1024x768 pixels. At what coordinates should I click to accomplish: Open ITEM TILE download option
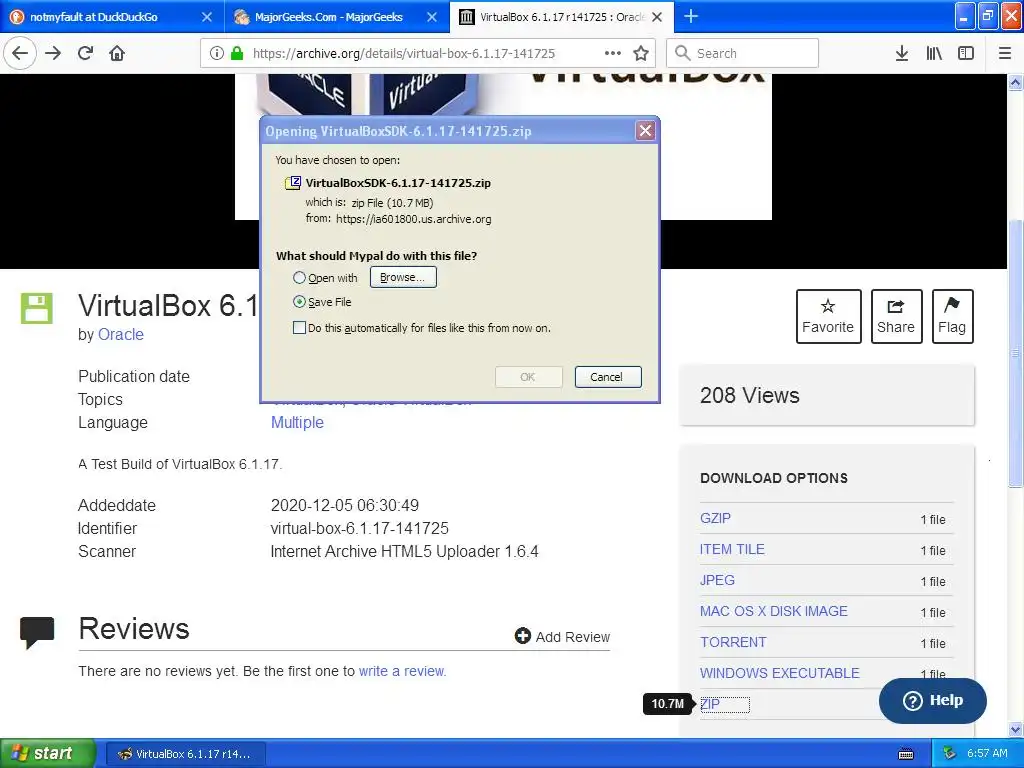click(x=732, y=549)
